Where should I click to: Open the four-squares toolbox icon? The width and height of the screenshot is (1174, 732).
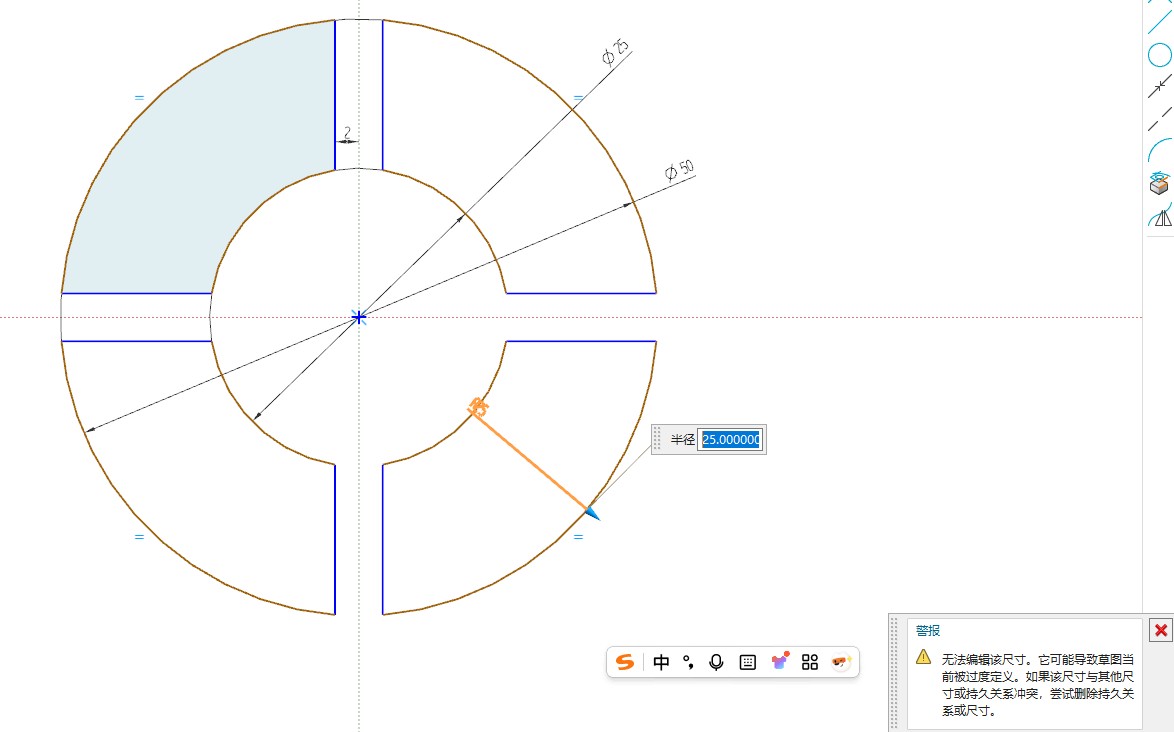coord(809,662)
